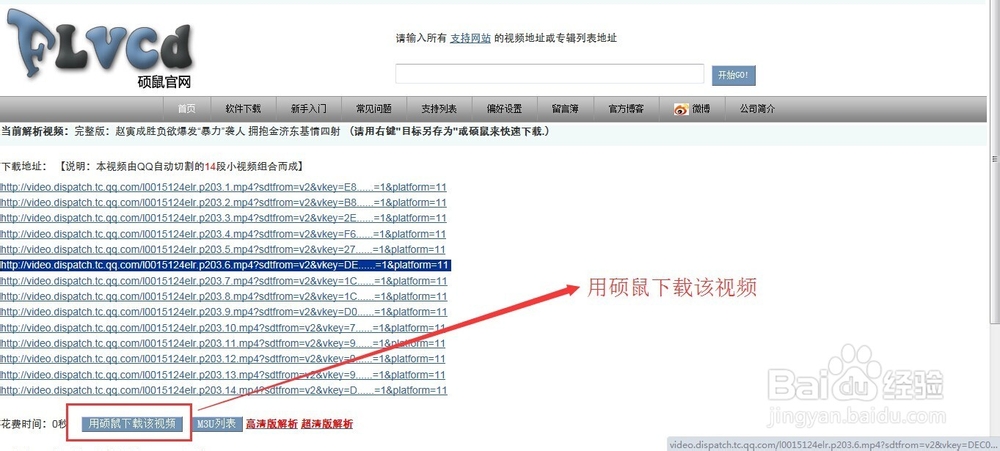This screenshot has width=1000, height=451.
Task: Open the p203.3.mp4 download link
Action: point(223,219)
